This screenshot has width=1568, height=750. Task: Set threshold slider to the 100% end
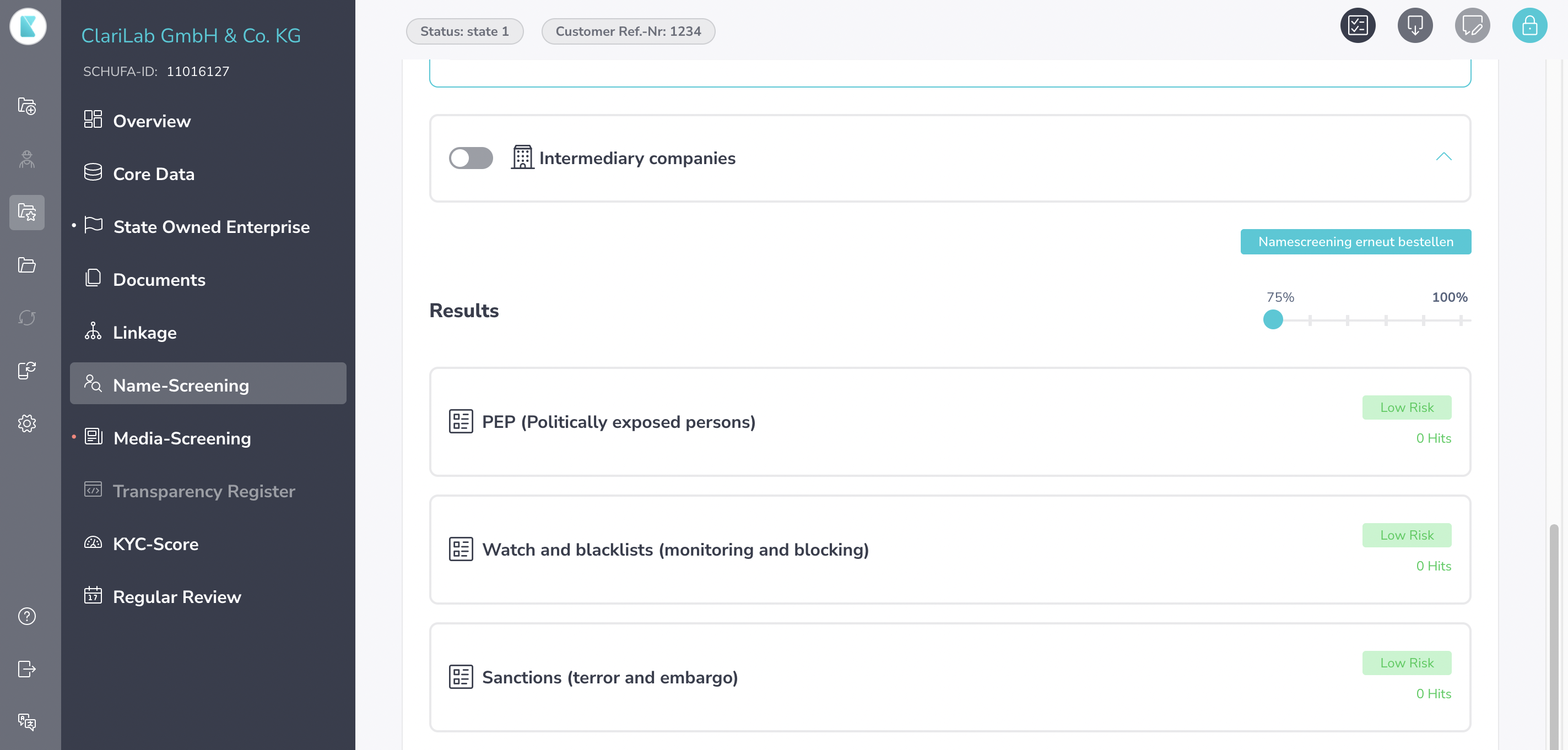[1461, 320]
